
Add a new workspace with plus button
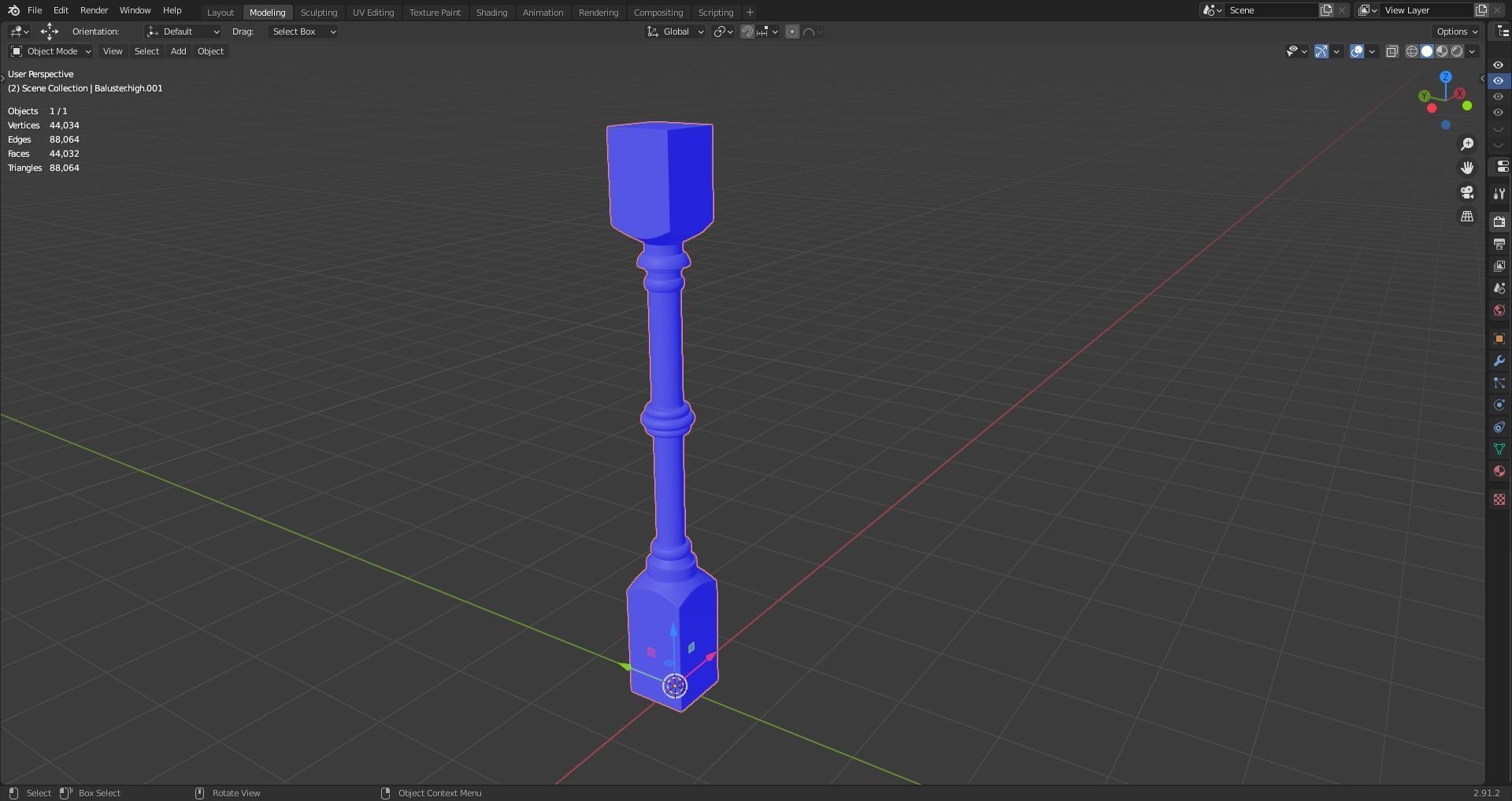click(750, 13)
